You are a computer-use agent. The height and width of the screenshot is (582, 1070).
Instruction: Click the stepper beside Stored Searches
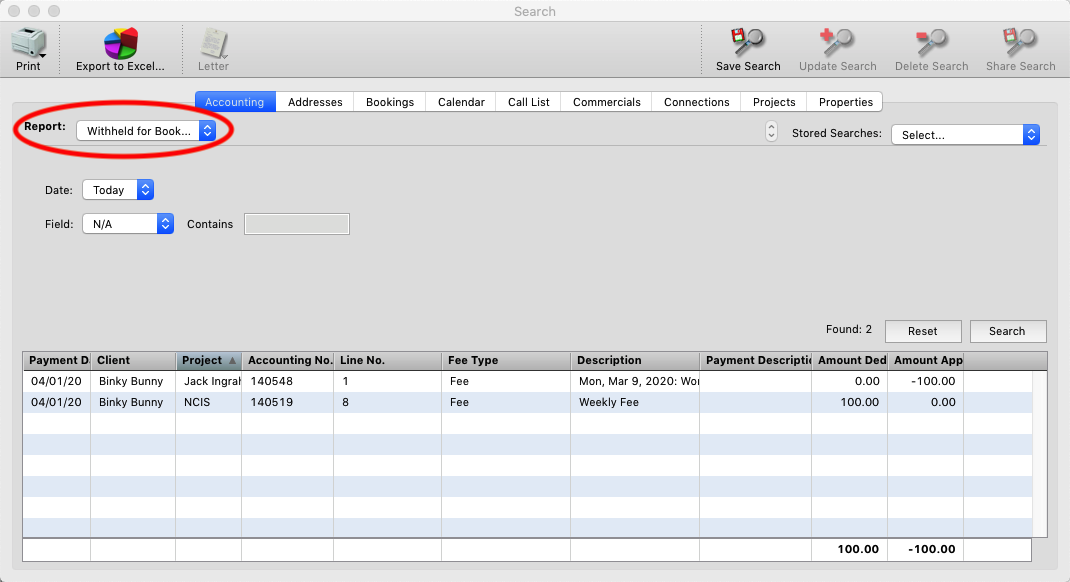pyautogui.click(x=771, y=131)
